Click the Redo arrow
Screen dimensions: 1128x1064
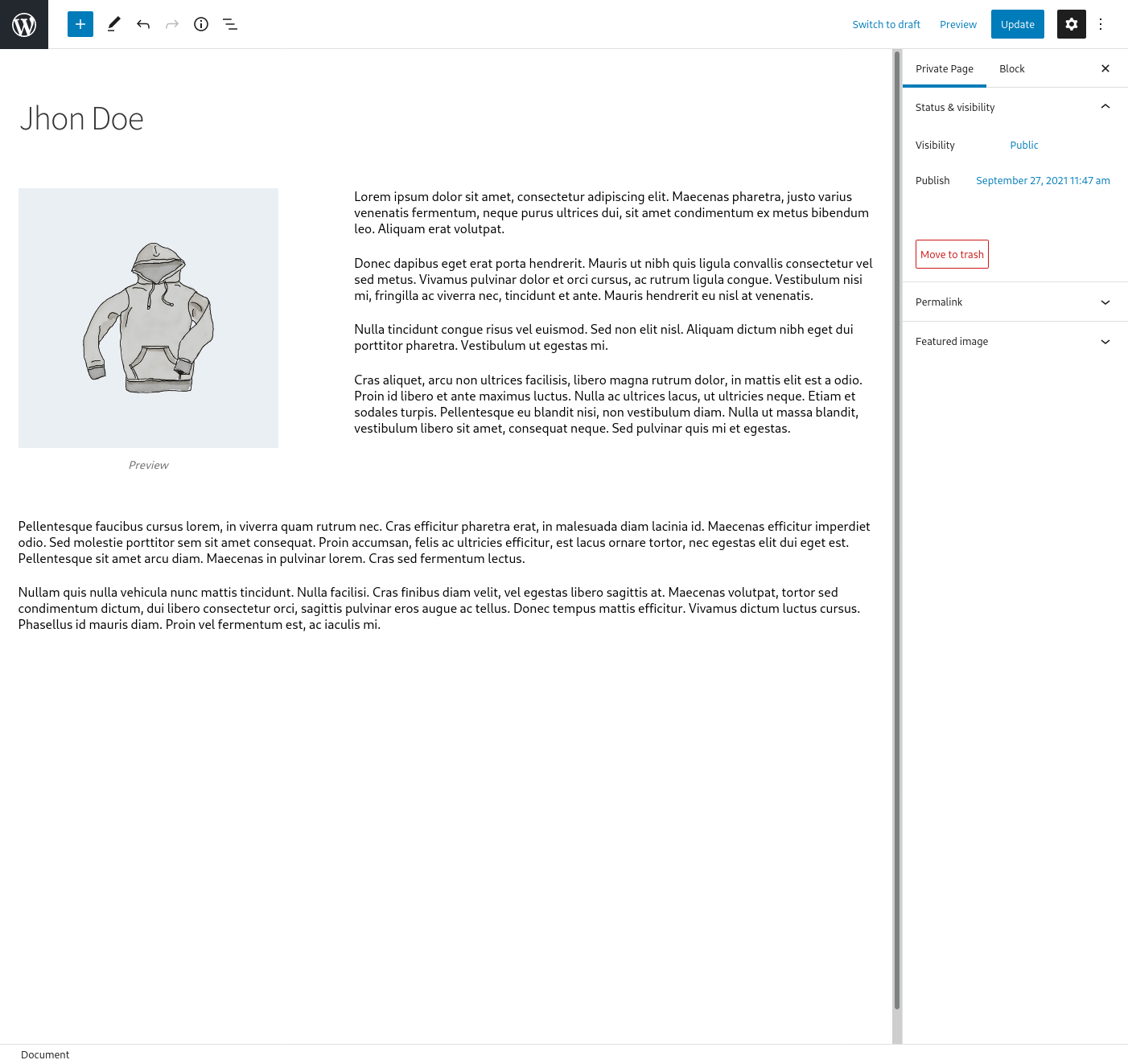171,24
